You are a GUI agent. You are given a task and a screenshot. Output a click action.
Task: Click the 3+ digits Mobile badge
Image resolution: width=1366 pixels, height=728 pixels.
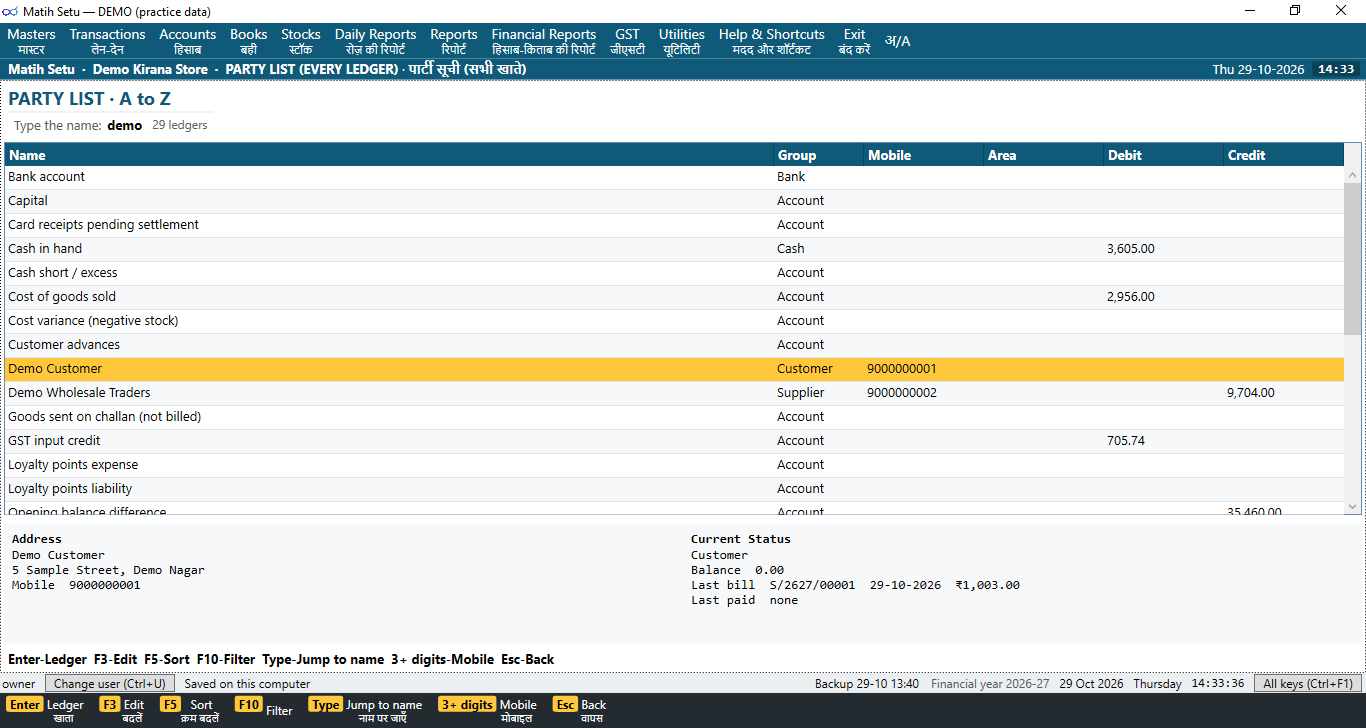pyautogui.click(x=487, y=711)
